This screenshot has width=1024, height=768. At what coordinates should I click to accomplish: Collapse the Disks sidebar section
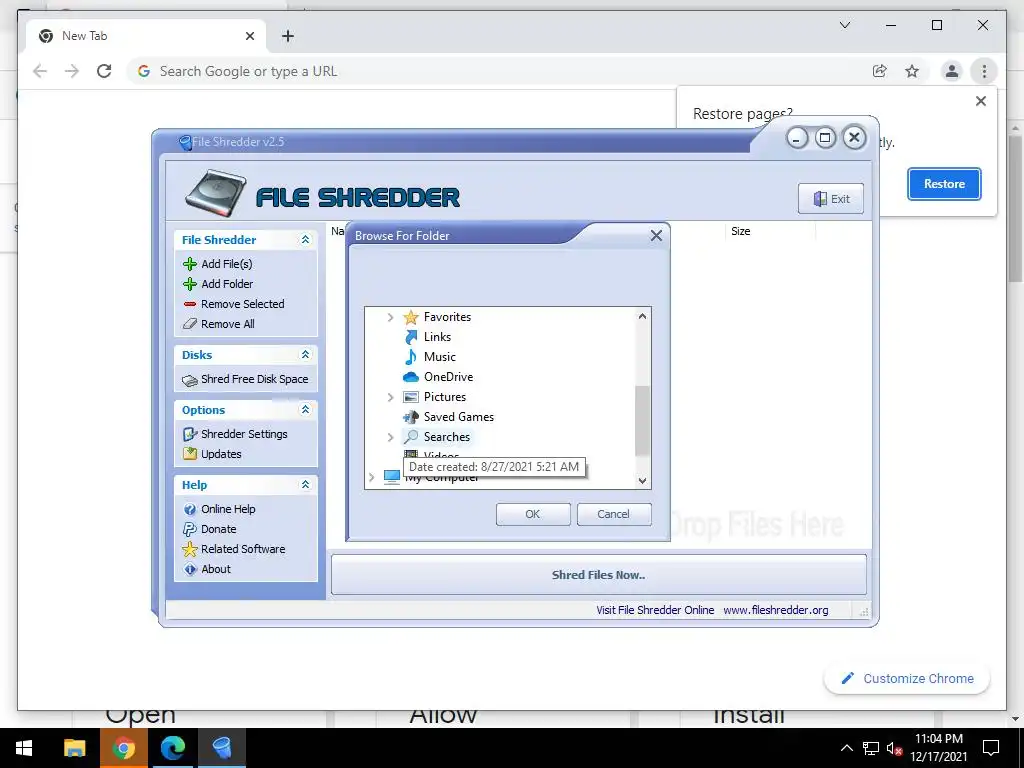[305, 355]
